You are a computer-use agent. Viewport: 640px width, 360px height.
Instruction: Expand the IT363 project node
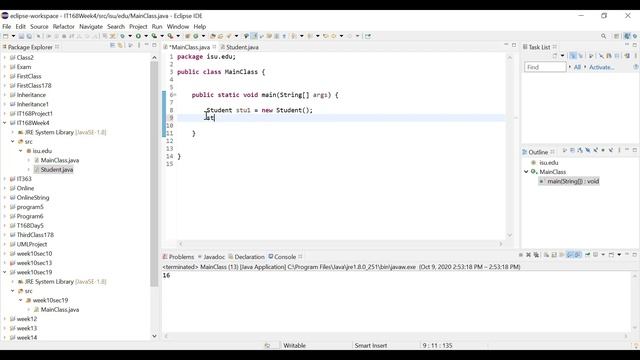(x=5, y=179)
